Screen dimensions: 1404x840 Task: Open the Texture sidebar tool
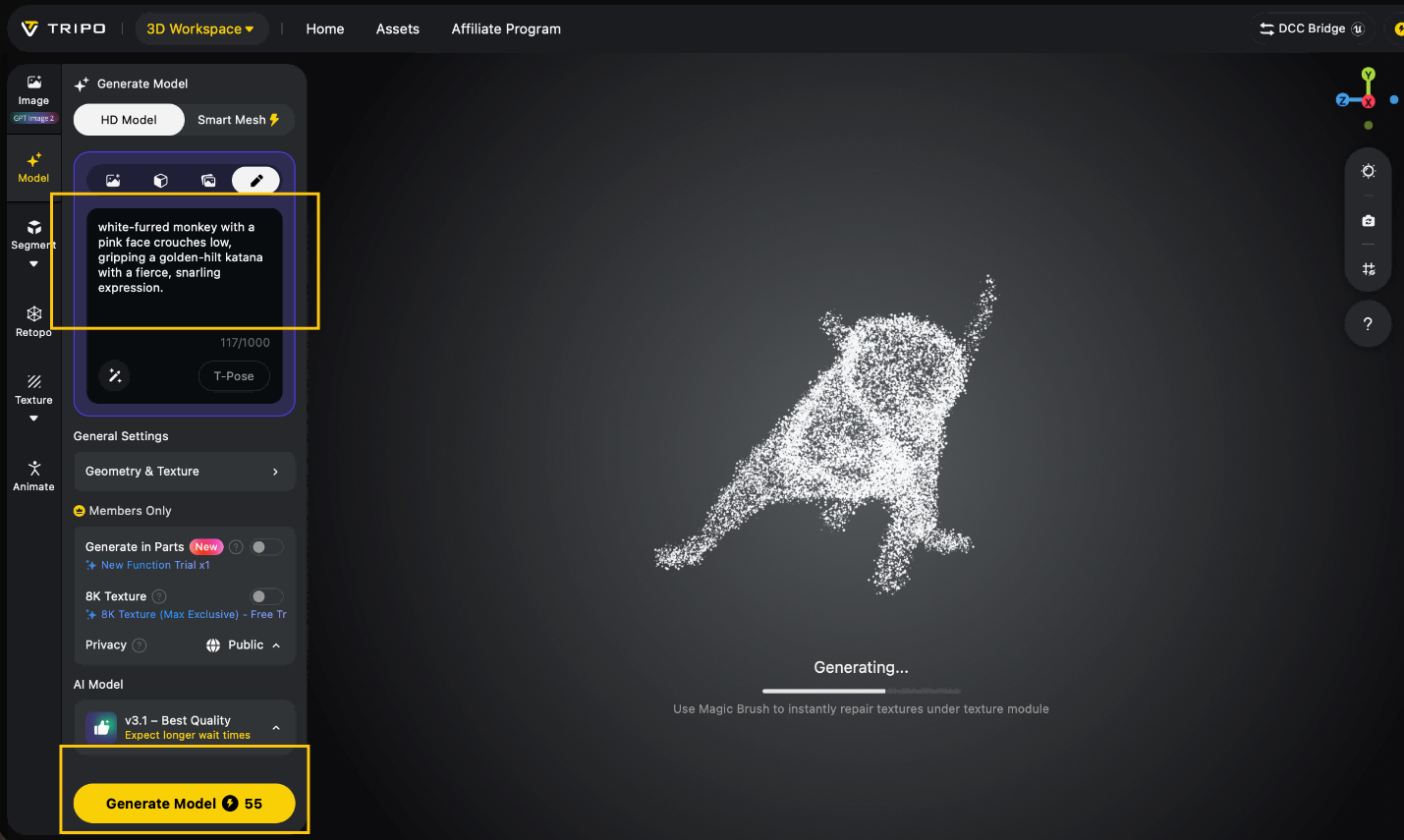tap(33, 389)
